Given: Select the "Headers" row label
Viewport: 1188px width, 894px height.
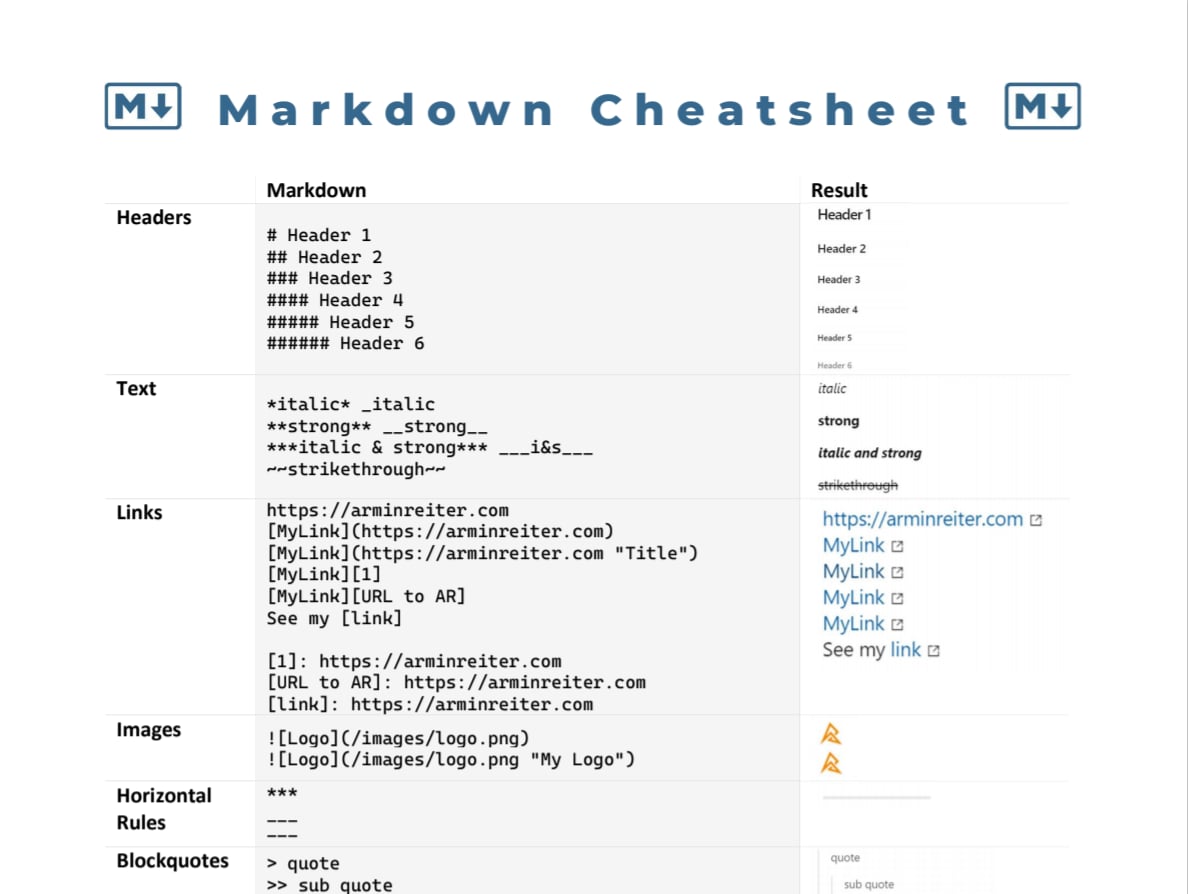Looking at the screenshot, I should [x=154, y=217].
